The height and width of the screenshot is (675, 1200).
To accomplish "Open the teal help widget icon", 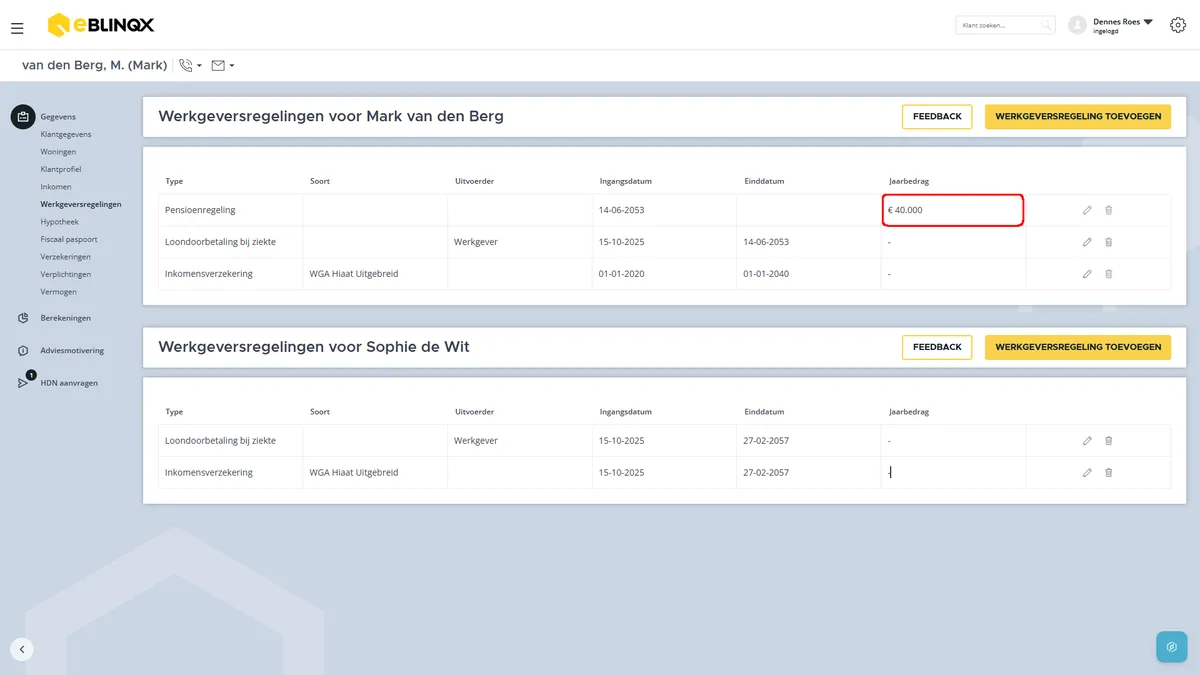I will click(x=1171, y=647).
